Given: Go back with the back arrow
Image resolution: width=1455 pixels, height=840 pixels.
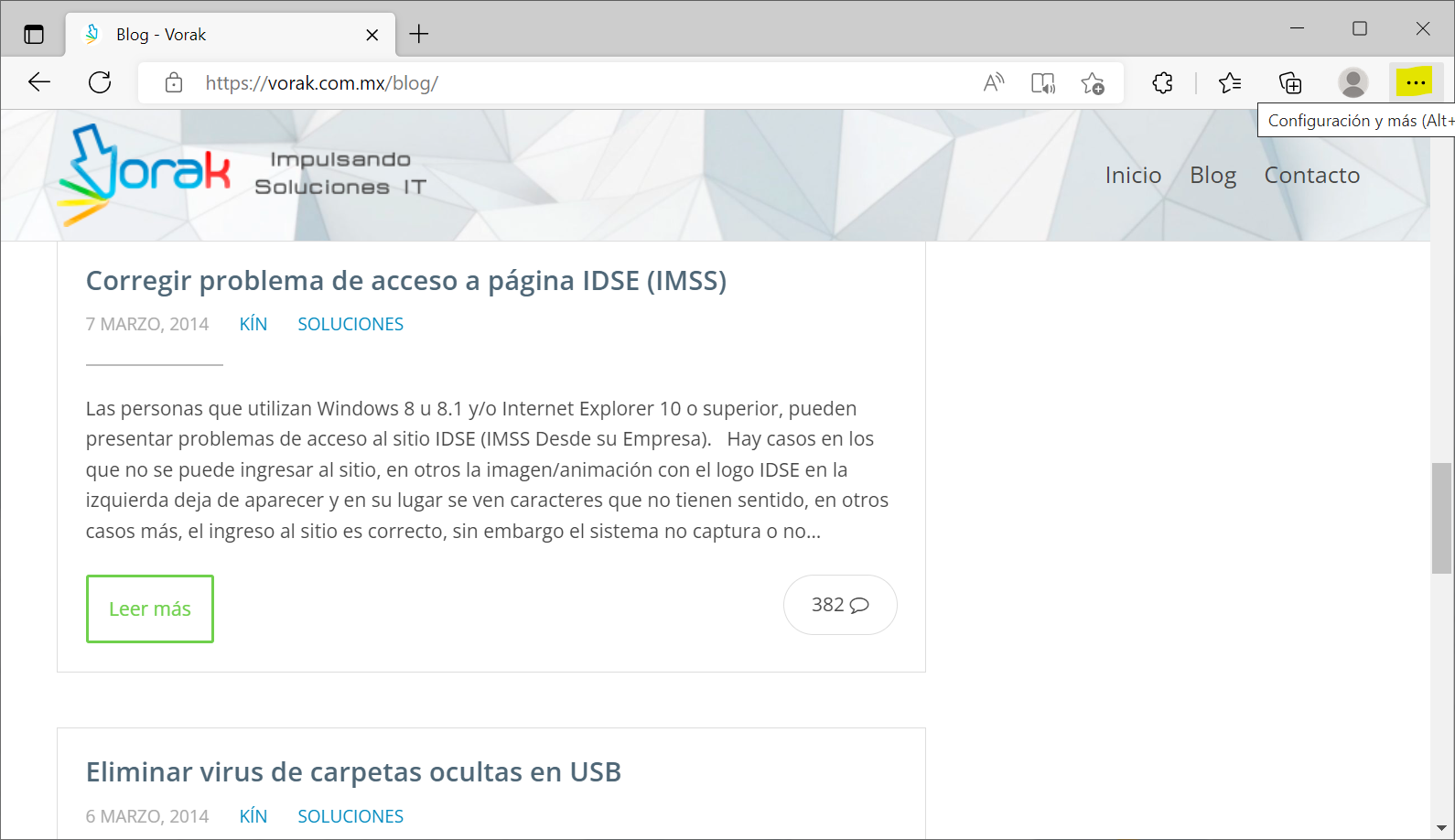Looking at the screenshot, I should click(39, 82).
